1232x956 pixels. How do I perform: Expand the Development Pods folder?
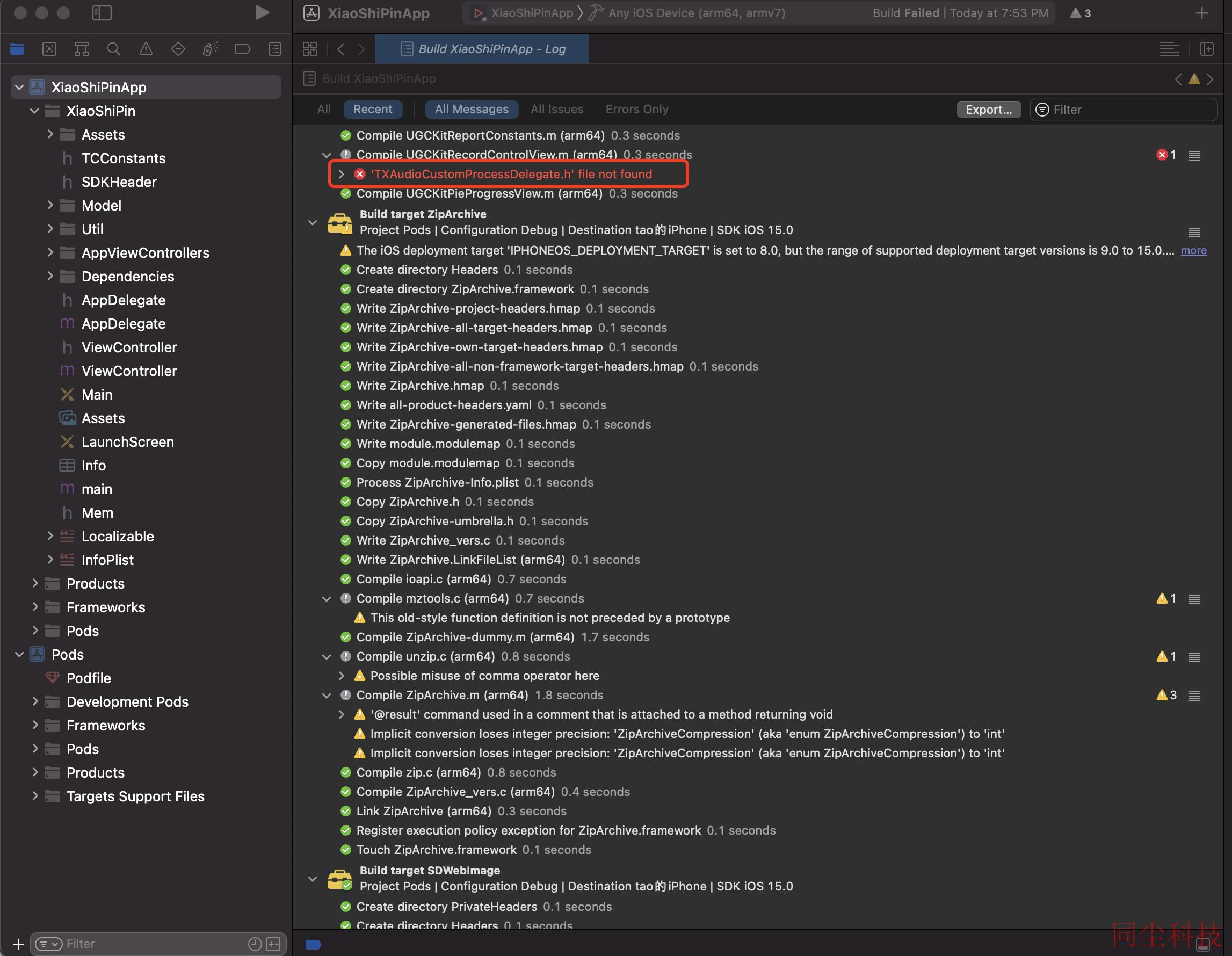35,701
